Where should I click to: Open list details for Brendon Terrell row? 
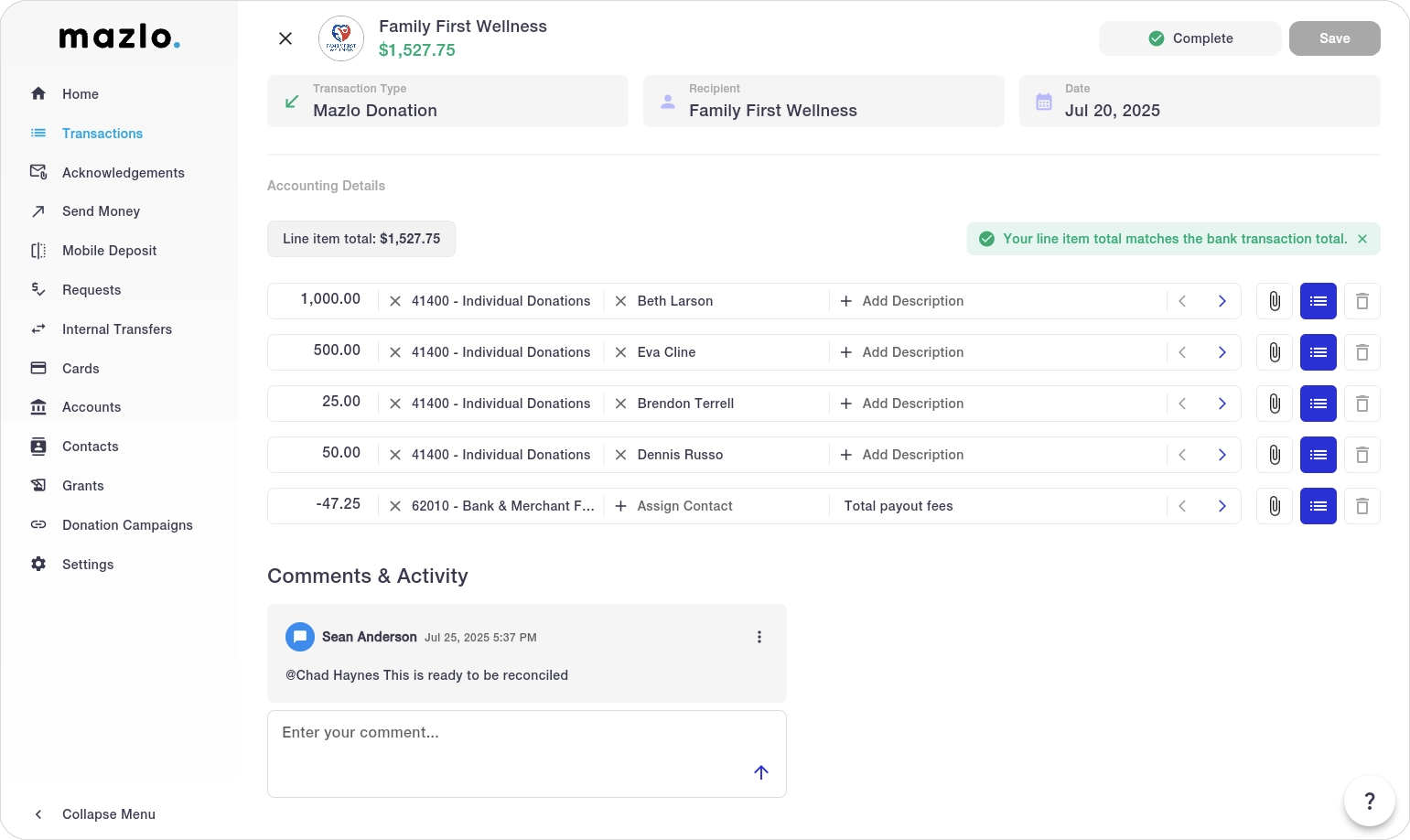pyautogui.click(x=1318, y=404)
